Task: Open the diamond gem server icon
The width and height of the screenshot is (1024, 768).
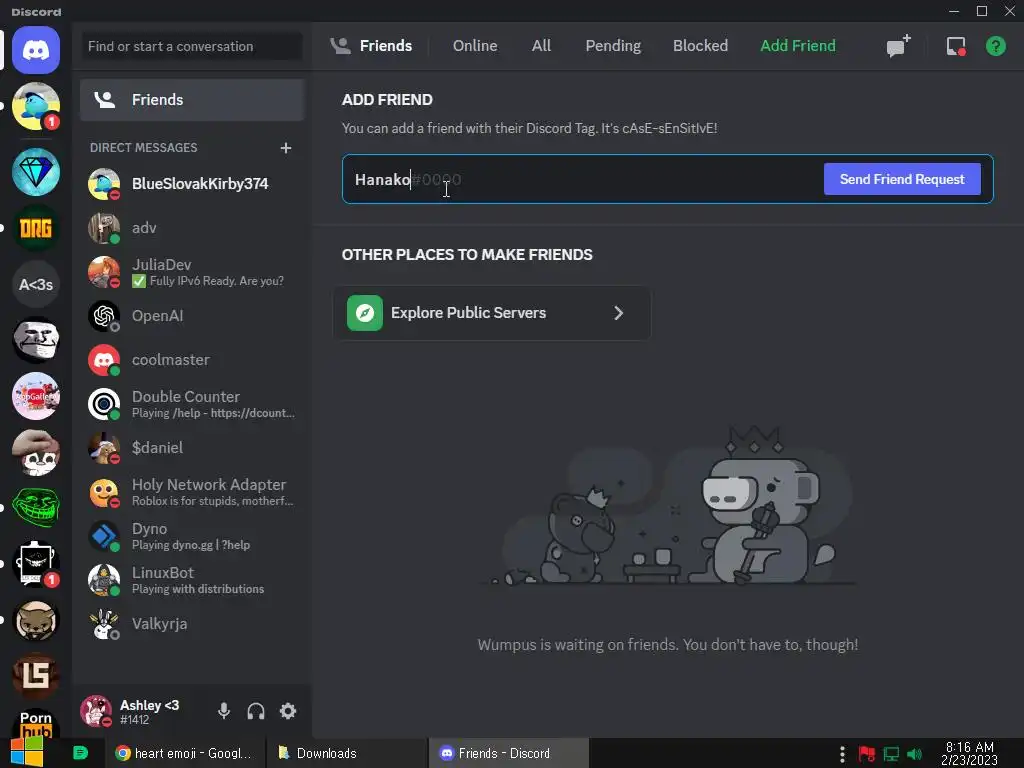Action: (x=36, y=172)
